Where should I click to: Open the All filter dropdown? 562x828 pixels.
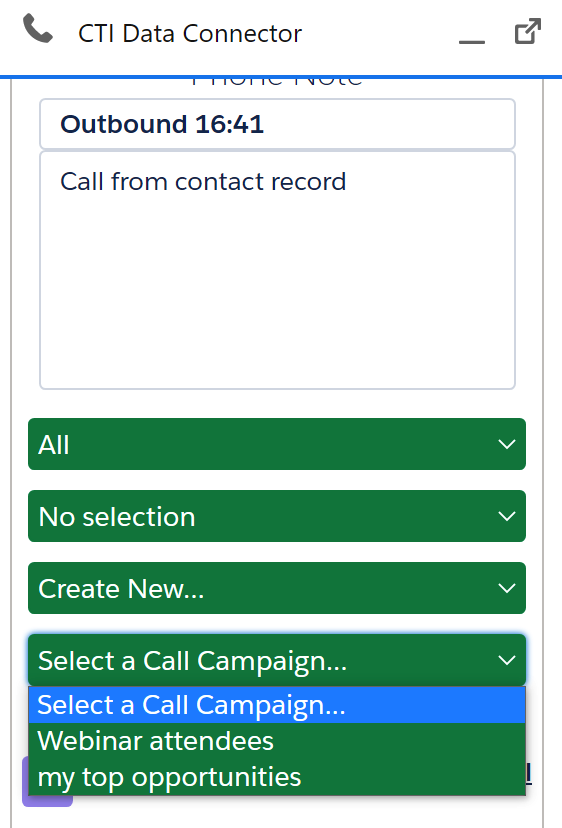pyautogui.click(x=277, y=444)
